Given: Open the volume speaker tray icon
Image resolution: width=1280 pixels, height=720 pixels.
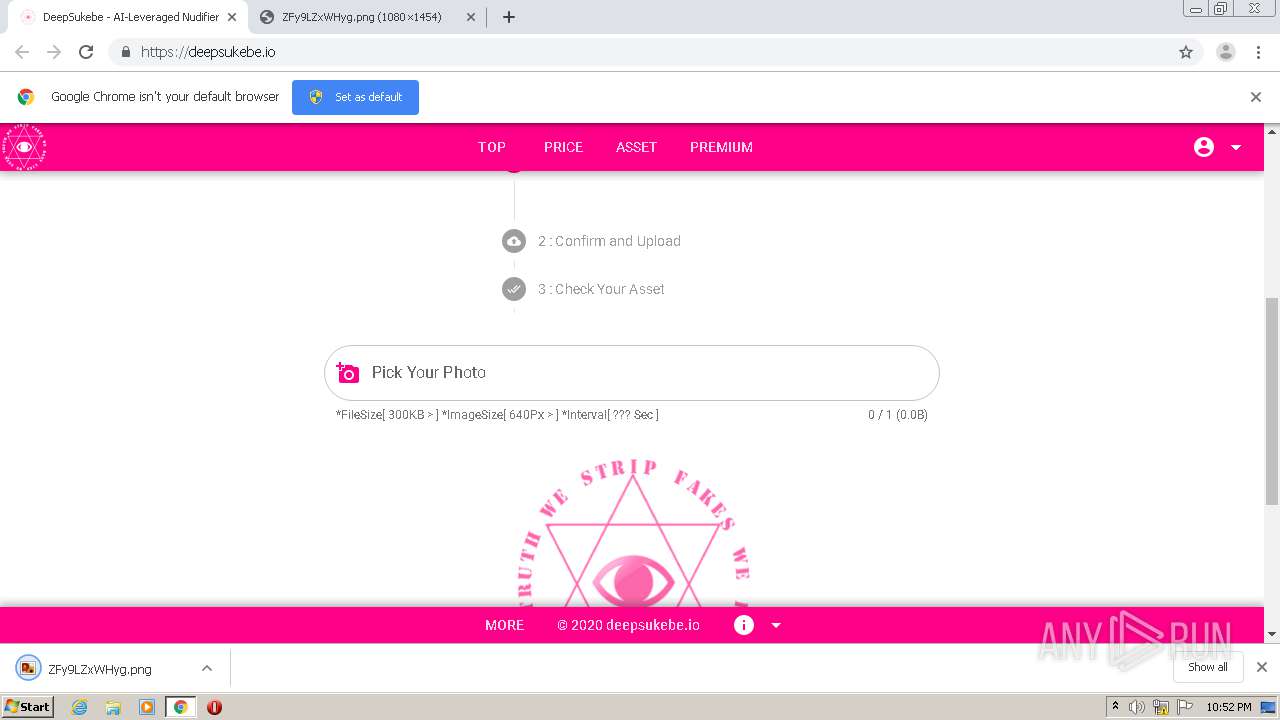Looking at the screenshot, I should coord(1137,707).
